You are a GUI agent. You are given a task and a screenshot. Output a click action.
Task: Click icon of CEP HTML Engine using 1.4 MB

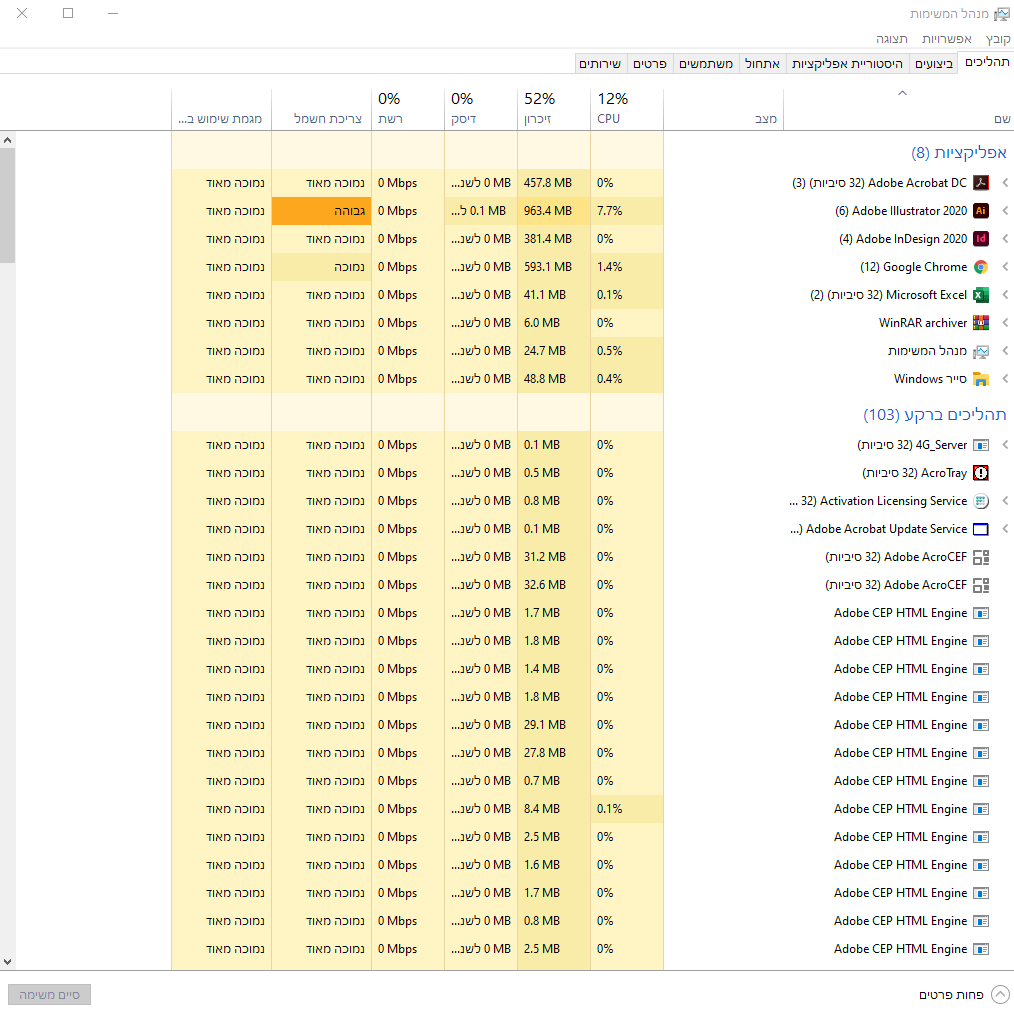(x=981, y=669)
